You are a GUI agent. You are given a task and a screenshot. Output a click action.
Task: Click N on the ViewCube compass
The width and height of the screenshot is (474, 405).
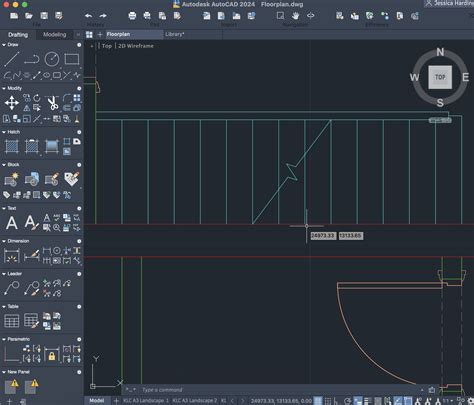pyautogui.click(x=440, y=52)
